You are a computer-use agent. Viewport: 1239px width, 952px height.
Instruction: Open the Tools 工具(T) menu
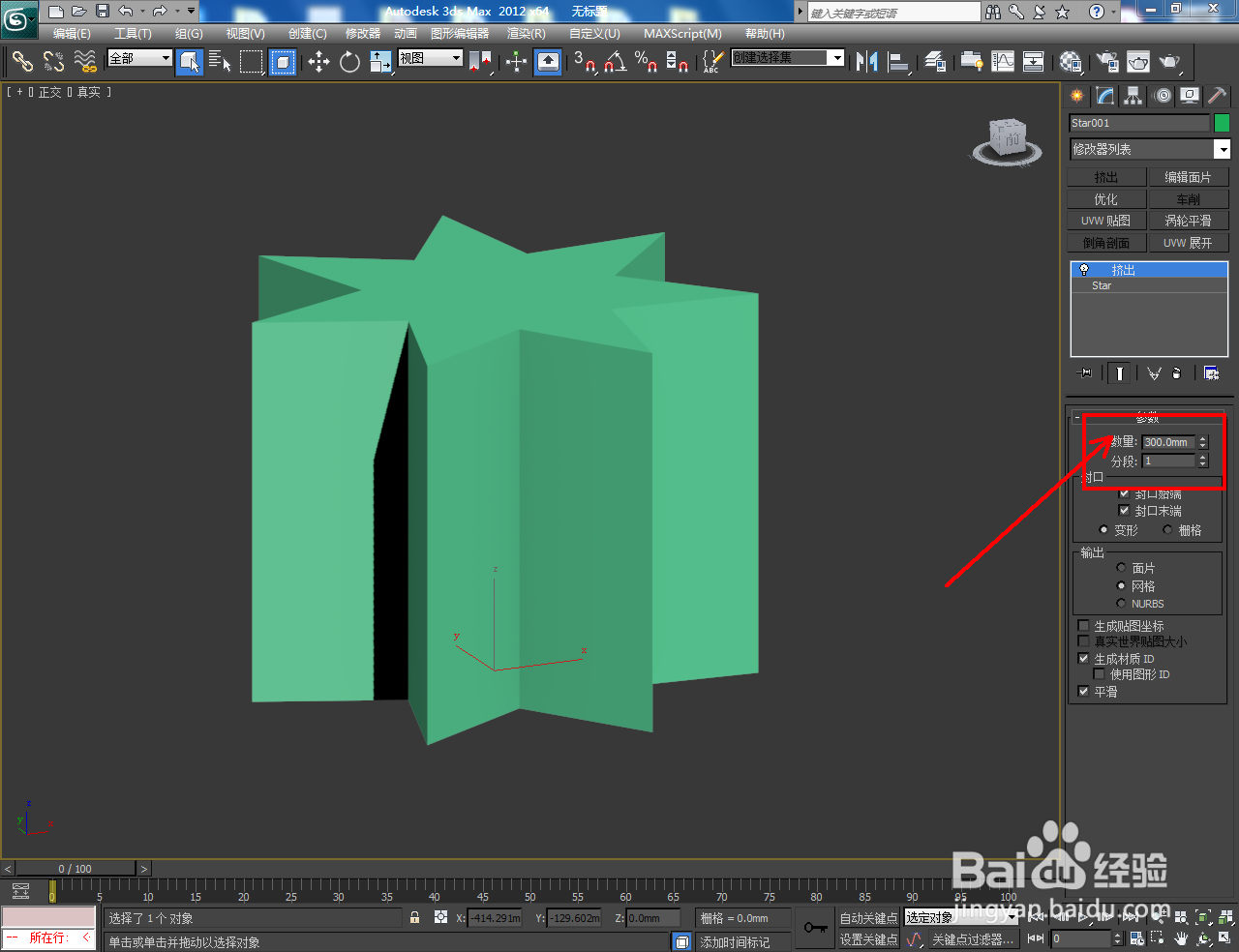133,34
